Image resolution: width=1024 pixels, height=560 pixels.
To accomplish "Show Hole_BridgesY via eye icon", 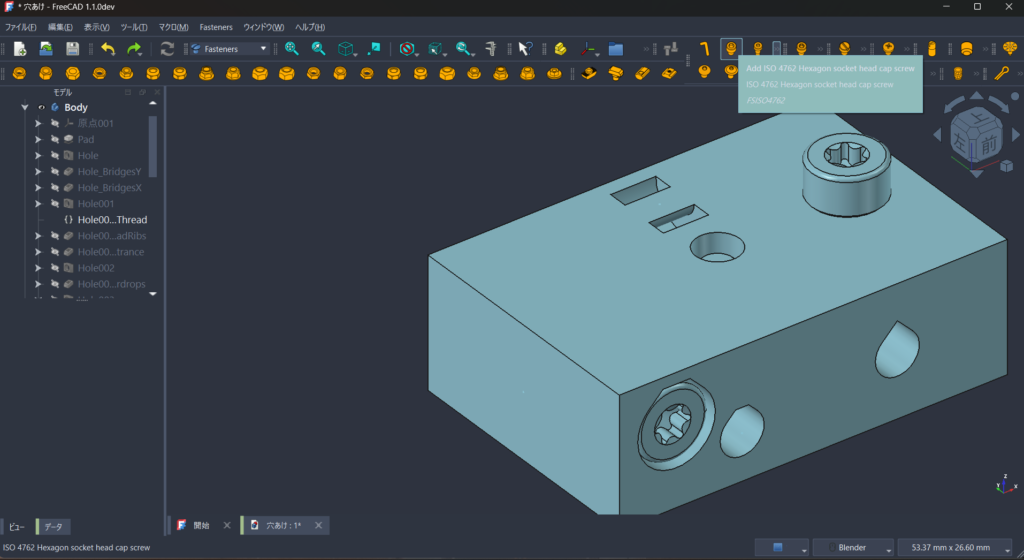I will point(55,171).
